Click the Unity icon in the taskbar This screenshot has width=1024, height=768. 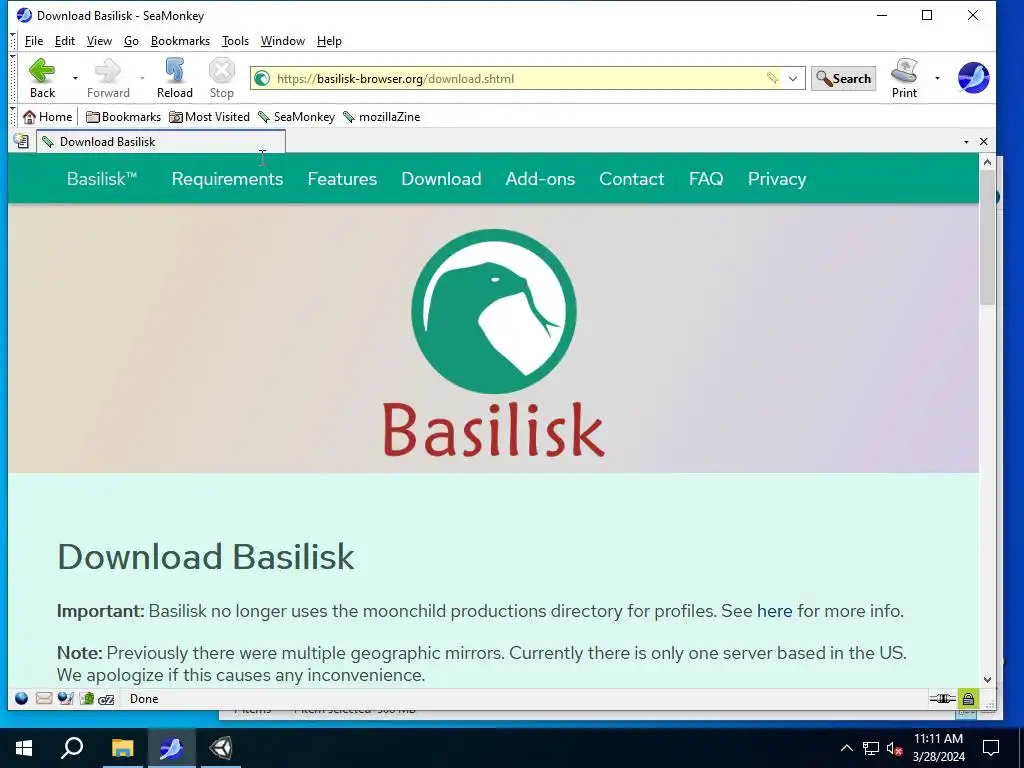[x=221, y=748]
